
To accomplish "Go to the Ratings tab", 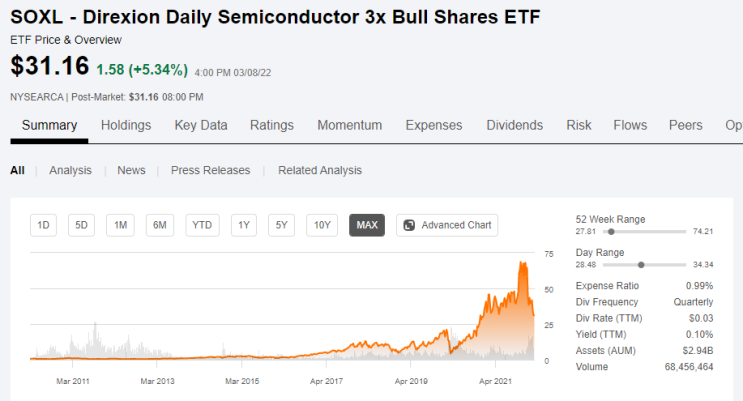I will (272, 125).
